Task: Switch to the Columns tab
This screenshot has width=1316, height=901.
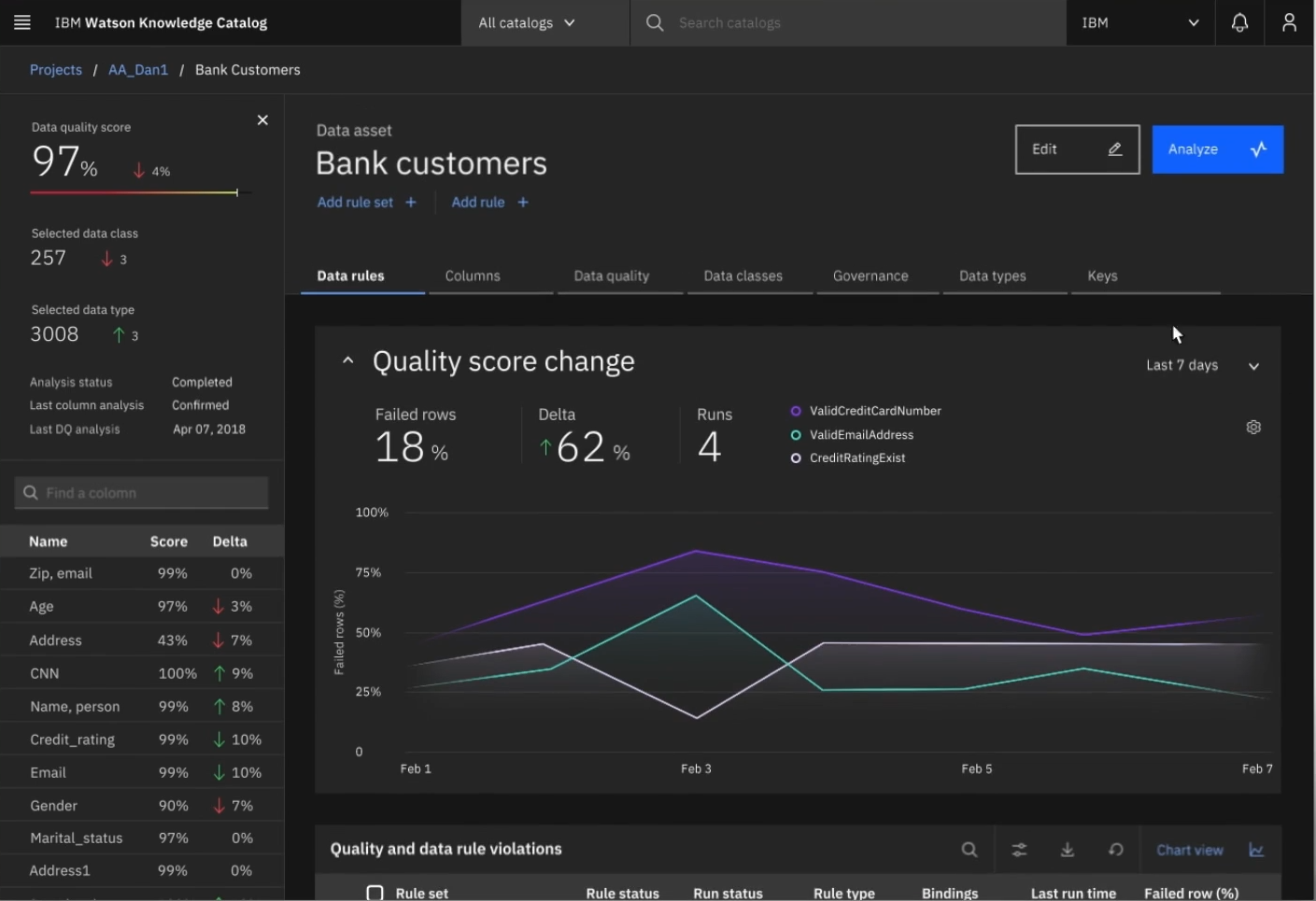Action: pyautogui.click(x=473, y=276)
